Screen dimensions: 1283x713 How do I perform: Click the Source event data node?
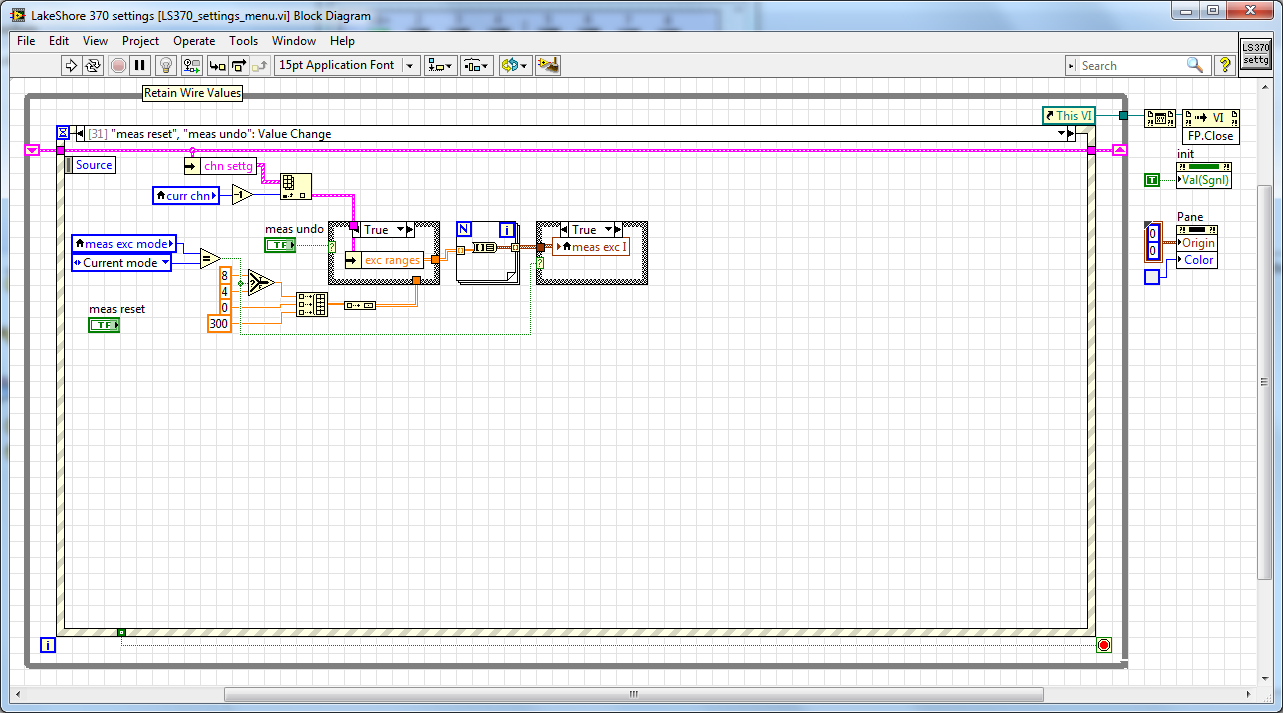pyautogui.click(x=91, y=165)
